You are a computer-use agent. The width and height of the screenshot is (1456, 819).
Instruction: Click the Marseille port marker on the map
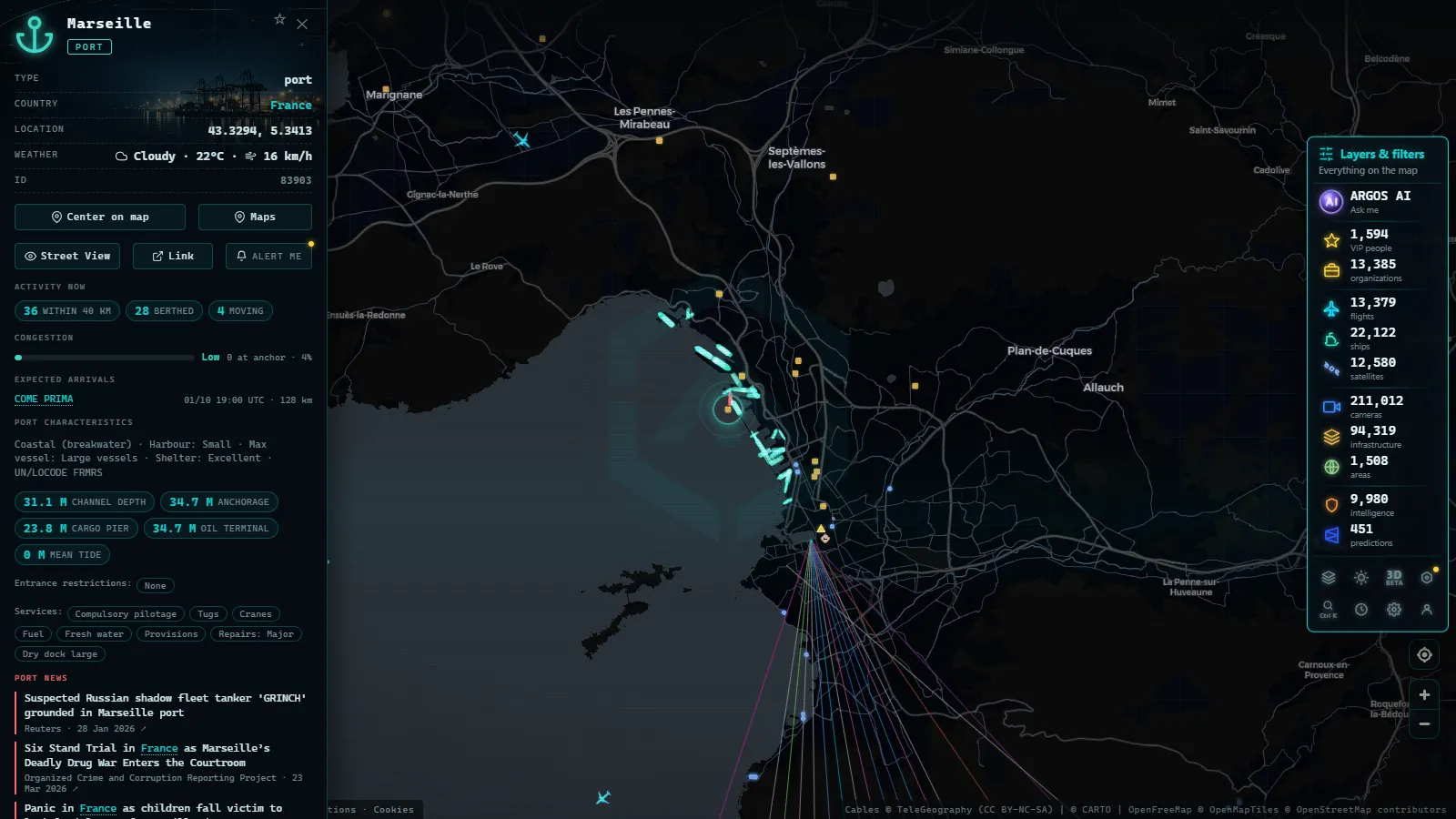tap(728, 409)
